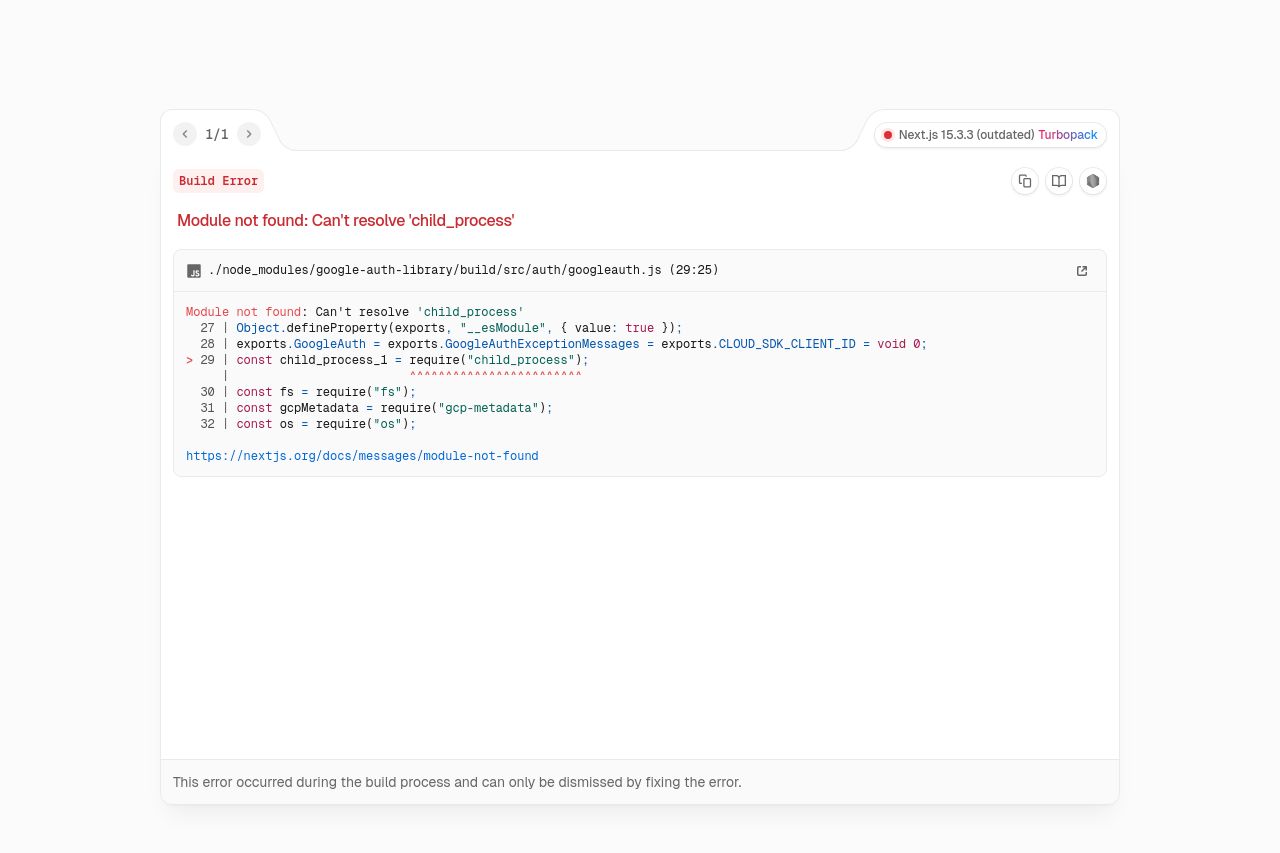This screenshot has height=853, width=1280.
Task: Click the dismissal notice text at the bottom
Action: 457,782
